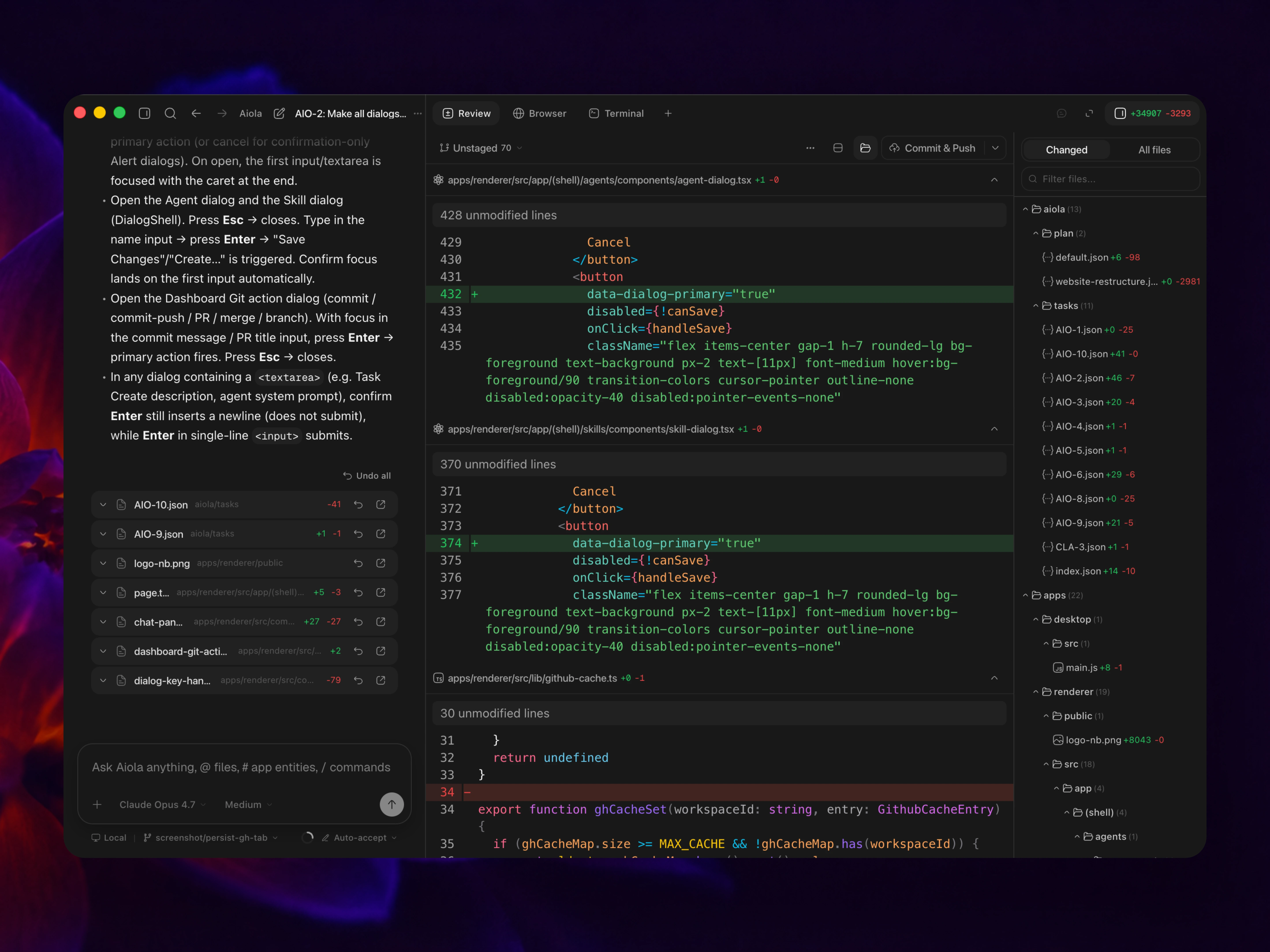Revert changes for dialog-key-han... file

358,680
